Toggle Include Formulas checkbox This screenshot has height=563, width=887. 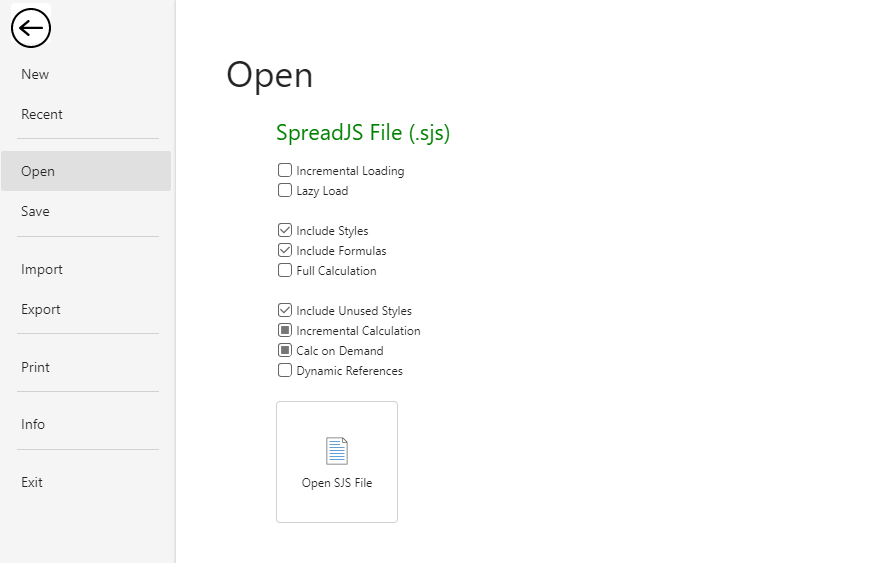285,250
